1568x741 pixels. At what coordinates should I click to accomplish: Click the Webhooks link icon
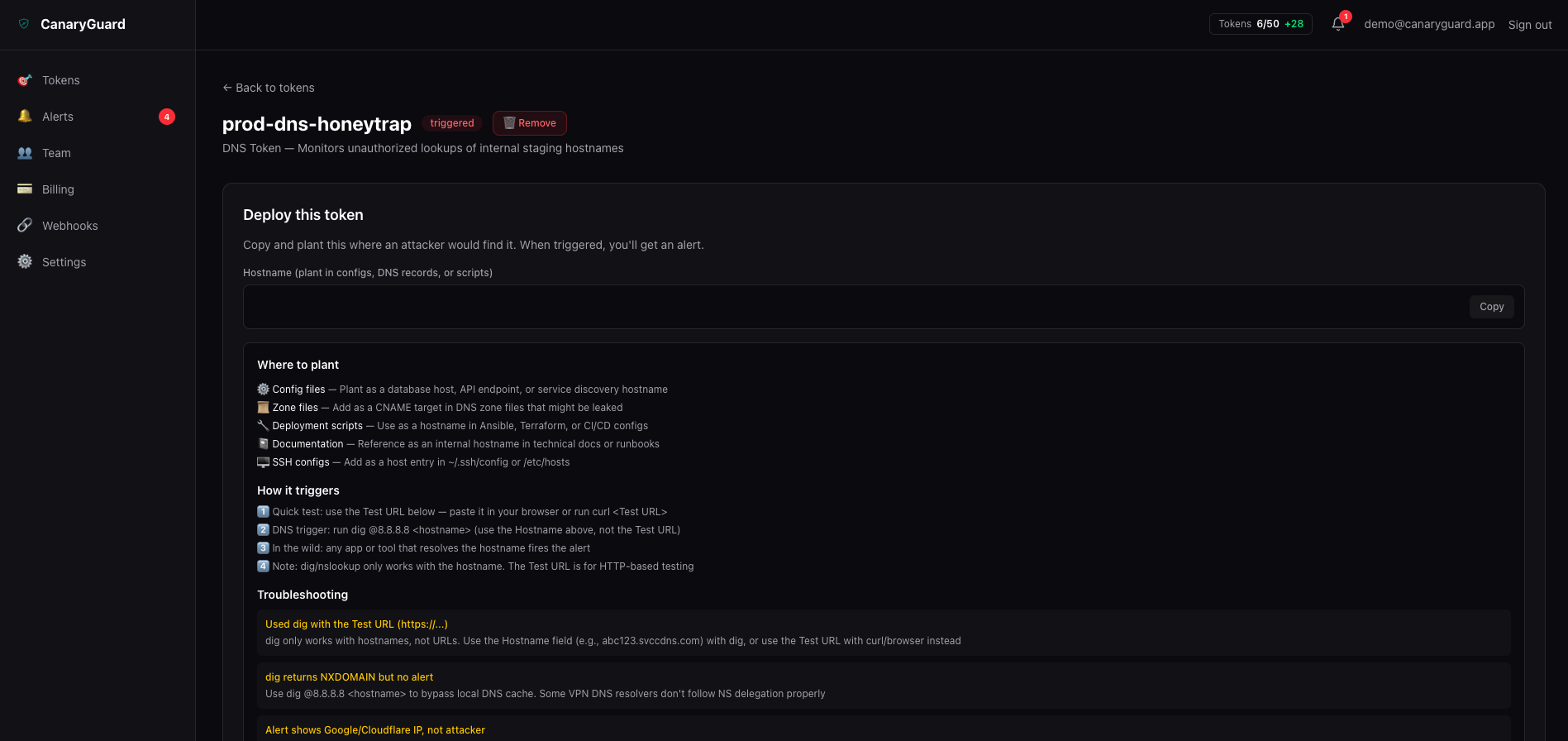point(25,226)
